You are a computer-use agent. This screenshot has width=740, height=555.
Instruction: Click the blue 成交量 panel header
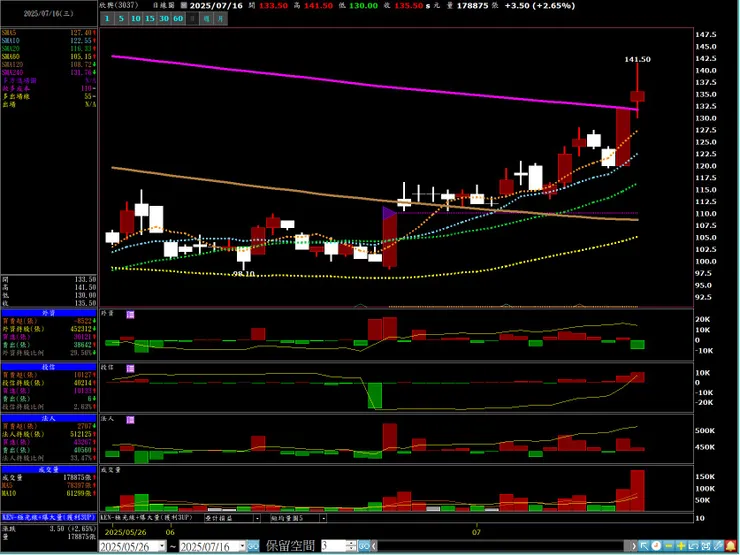coord(49,470)
